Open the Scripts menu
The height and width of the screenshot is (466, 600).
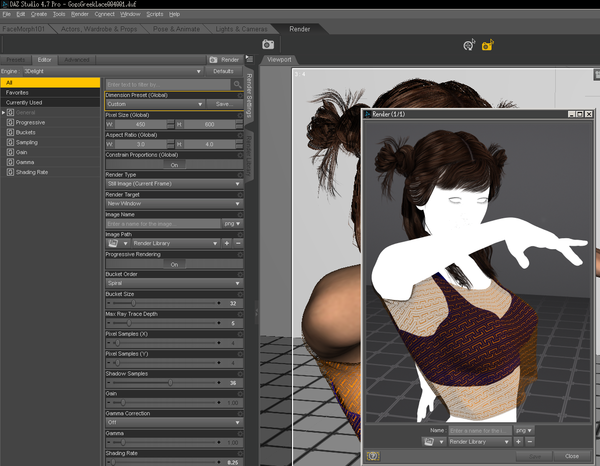155,14
